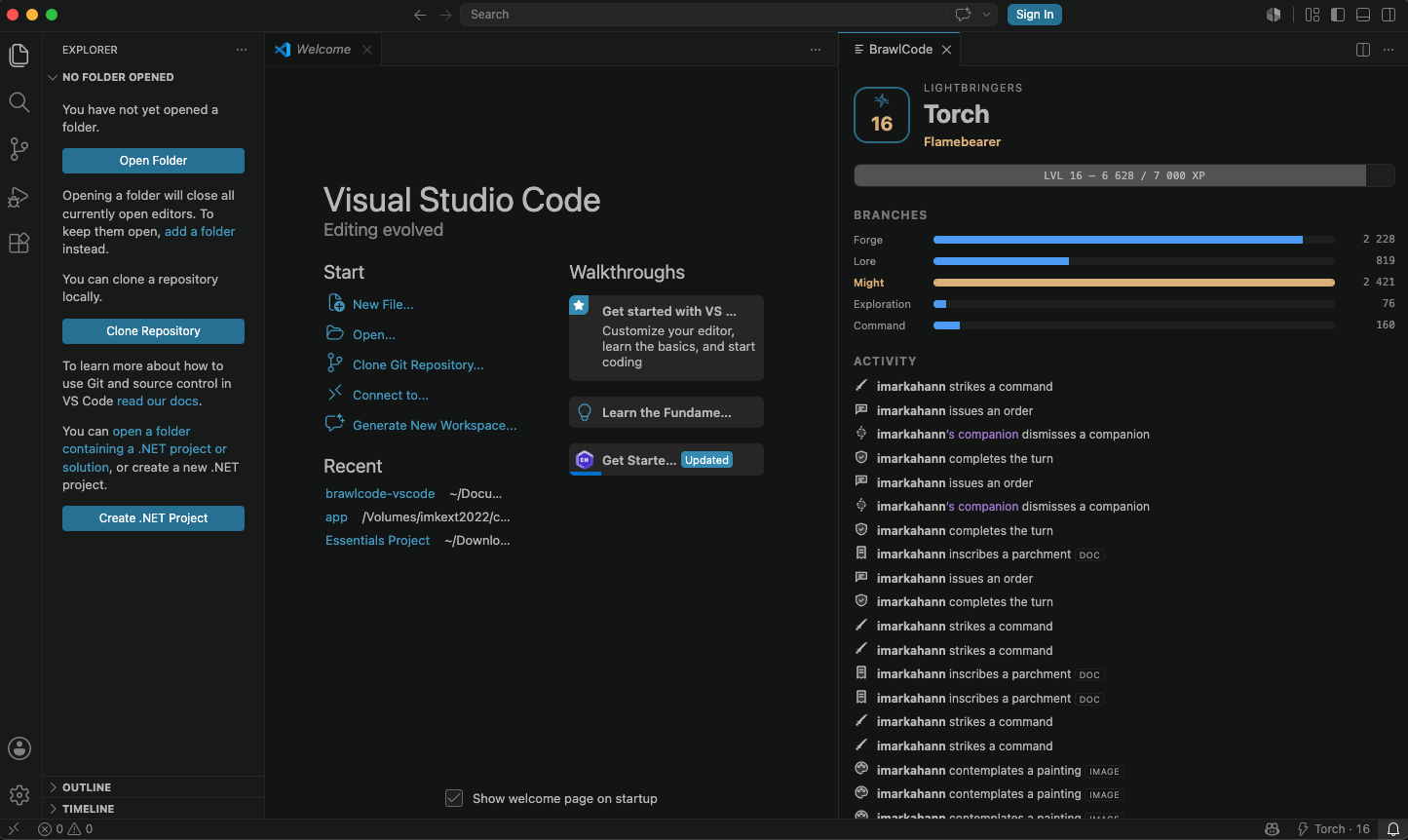
Task: Close the Welcome tab
Action: pyautogui.click(x=367, y=50)
